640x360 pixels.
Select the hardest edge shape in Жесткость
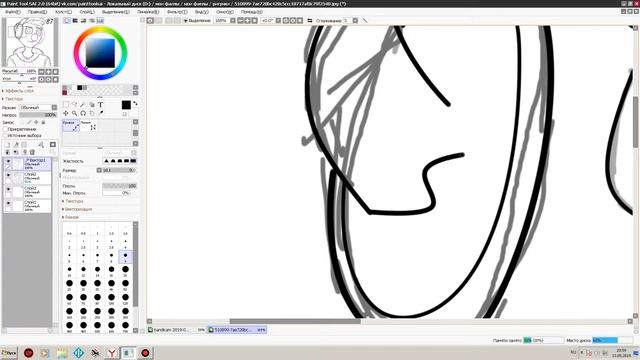tap(133, 161)
